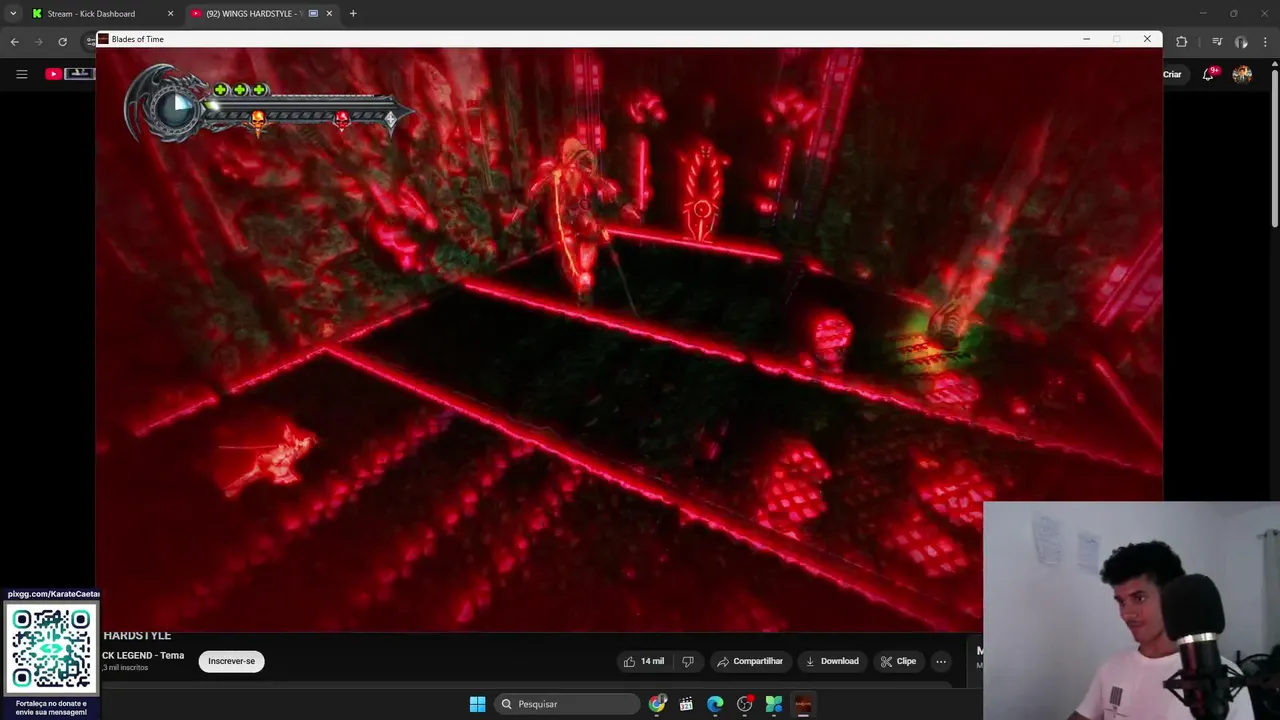
Task: Minimize the Blades of Time window
Action: (1086, 39)
